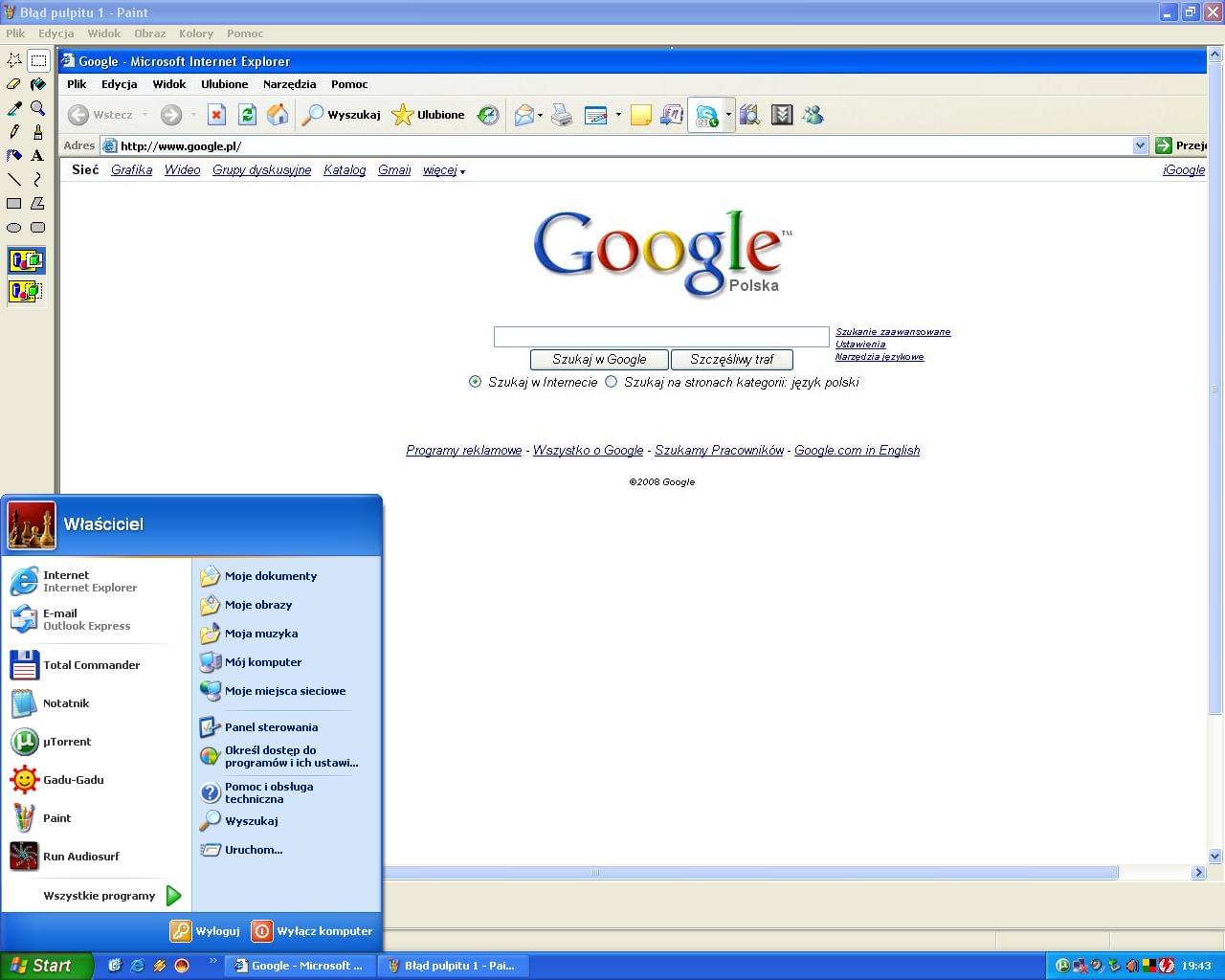Click the IE Stop icon with red X
The image size is (1225, 980).
(216, 115)
